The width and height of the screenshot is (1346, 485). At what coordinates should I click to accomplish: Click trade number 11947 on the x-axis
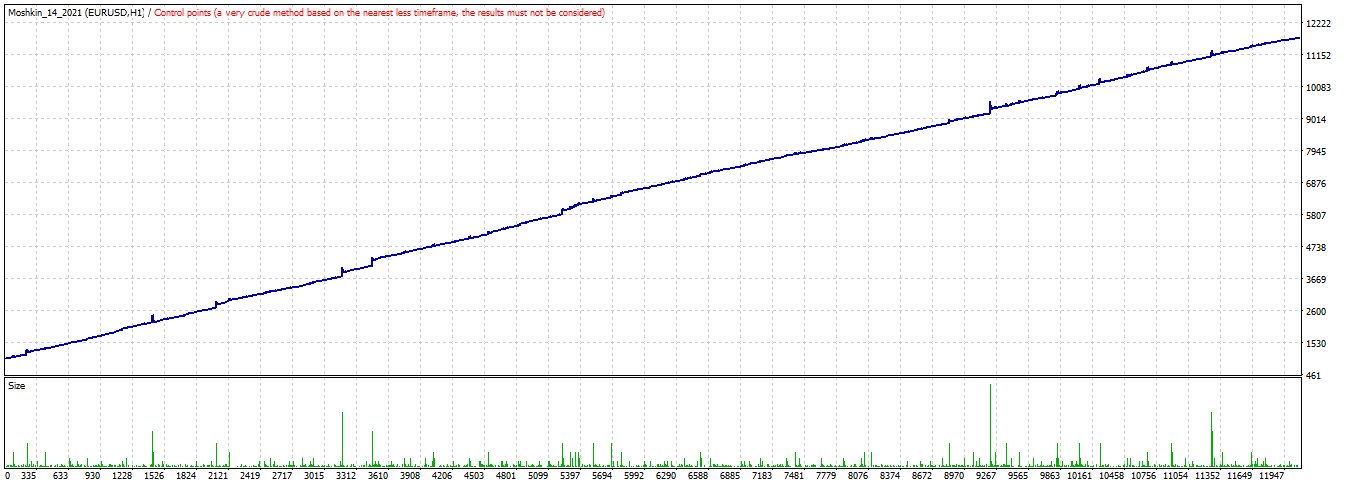(x=1272, y=477)
